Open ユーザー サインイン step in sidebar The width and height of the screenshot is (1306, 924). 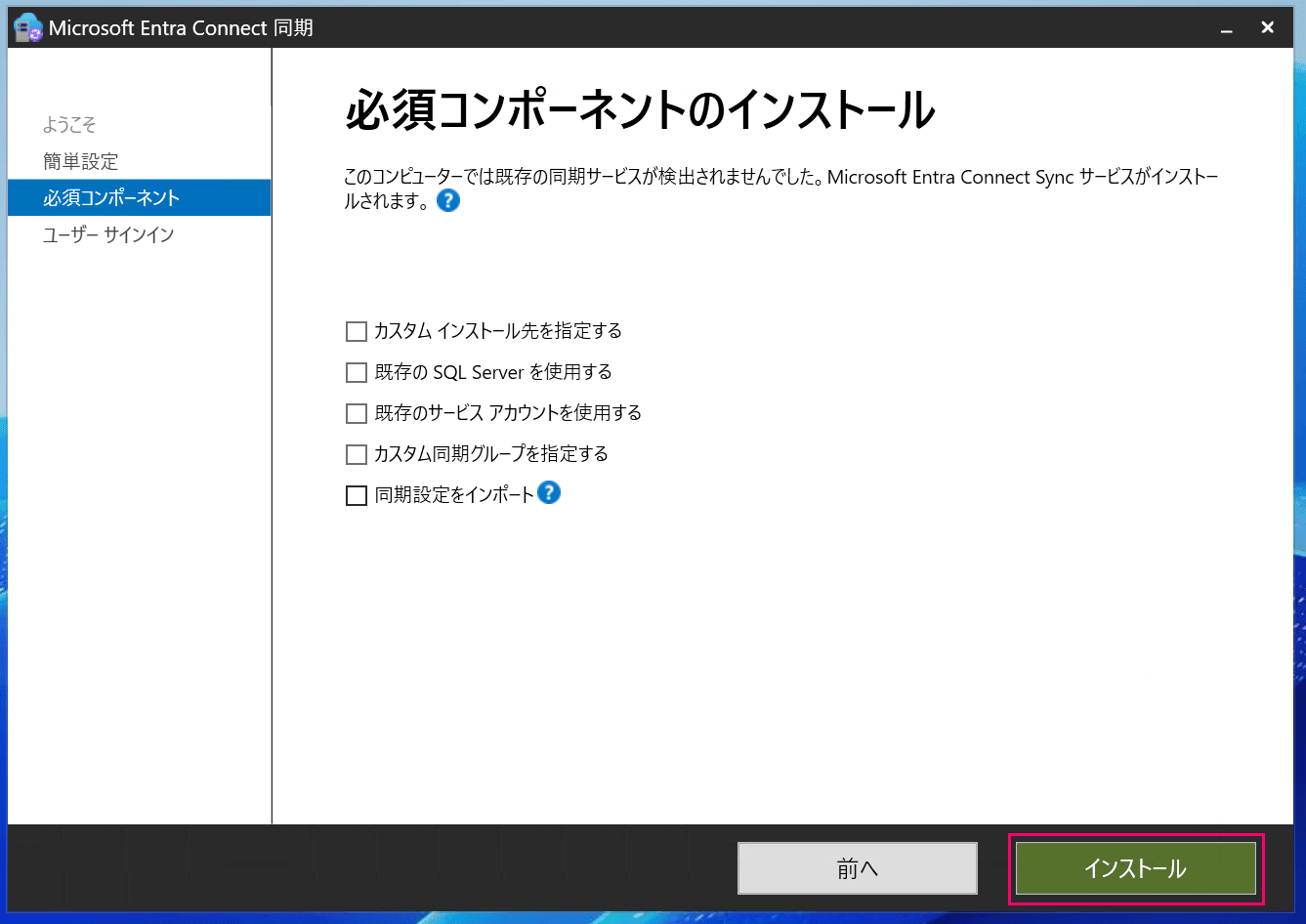pyautogui.click(x=108, y=234)
